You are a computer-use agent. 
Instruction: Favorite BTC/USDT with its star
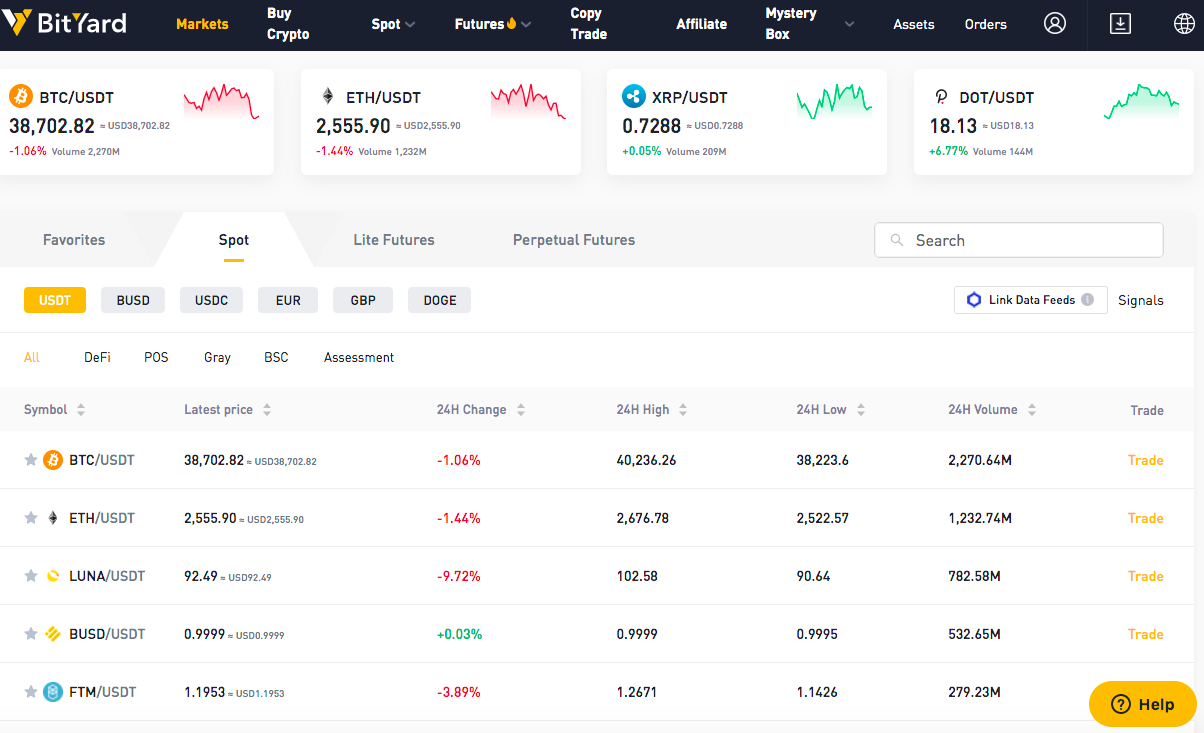coord(31,460)
